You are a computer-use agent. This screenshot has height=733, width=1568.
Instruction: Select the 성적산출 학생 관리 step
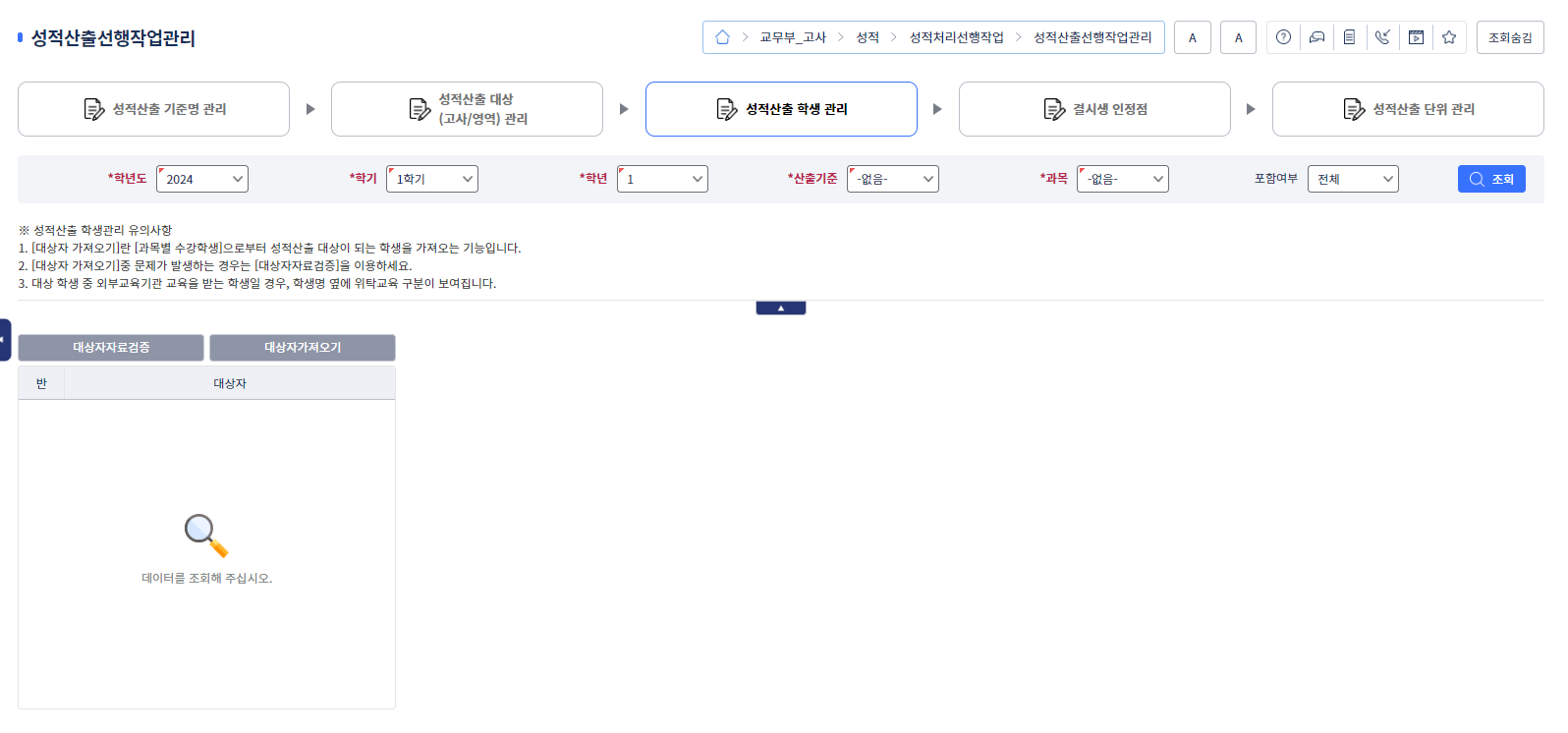pyautogui.click(x=781, y=109)
